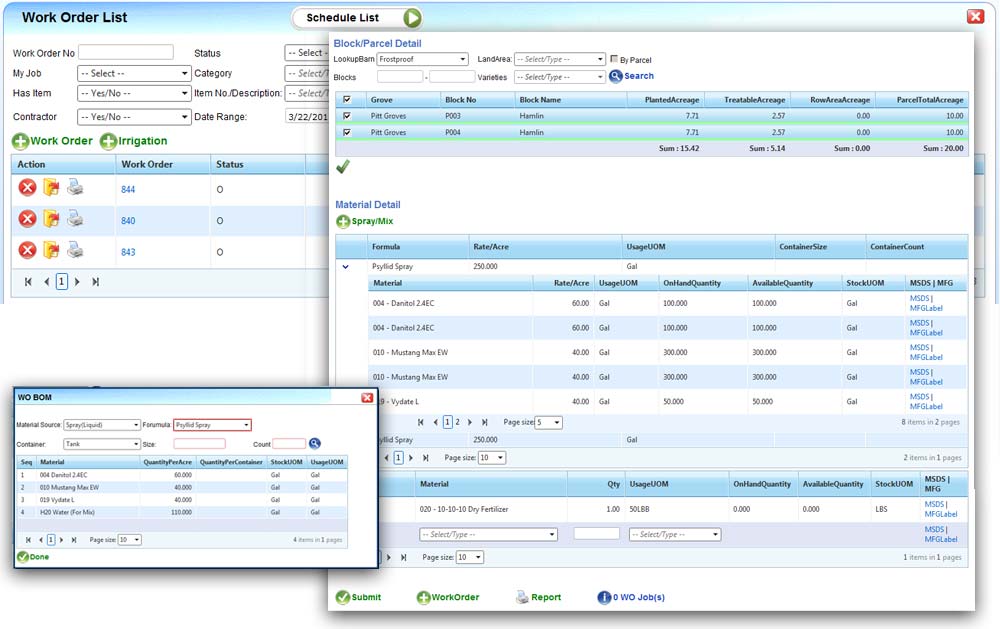The image size is (1000, 629).
Task: Click Done in WO BOM dialog
Action: 33,557
